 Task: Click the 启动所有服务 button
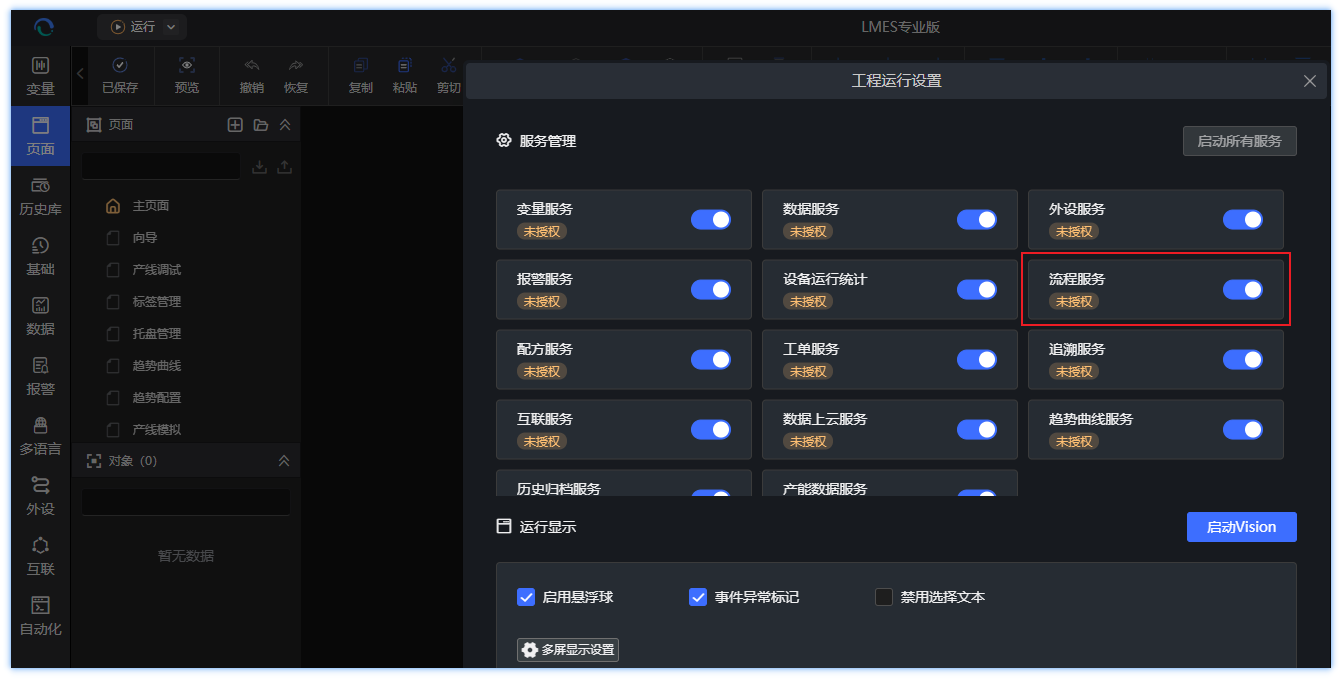[x=1239, y=141]
